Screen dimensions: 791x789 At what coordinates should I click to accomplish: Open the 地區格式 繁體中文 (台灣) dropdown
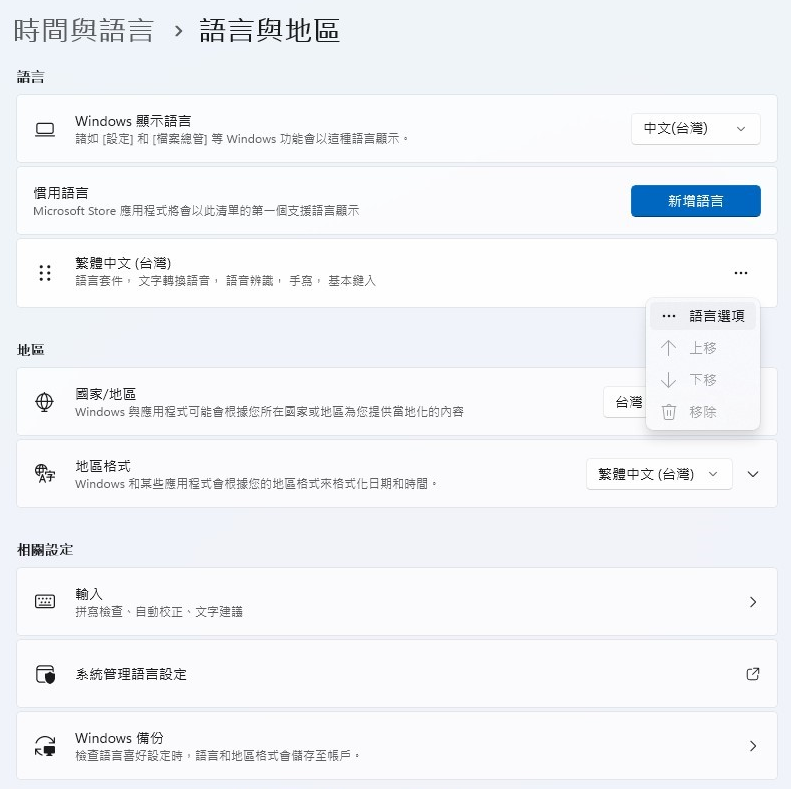(658, 474)
